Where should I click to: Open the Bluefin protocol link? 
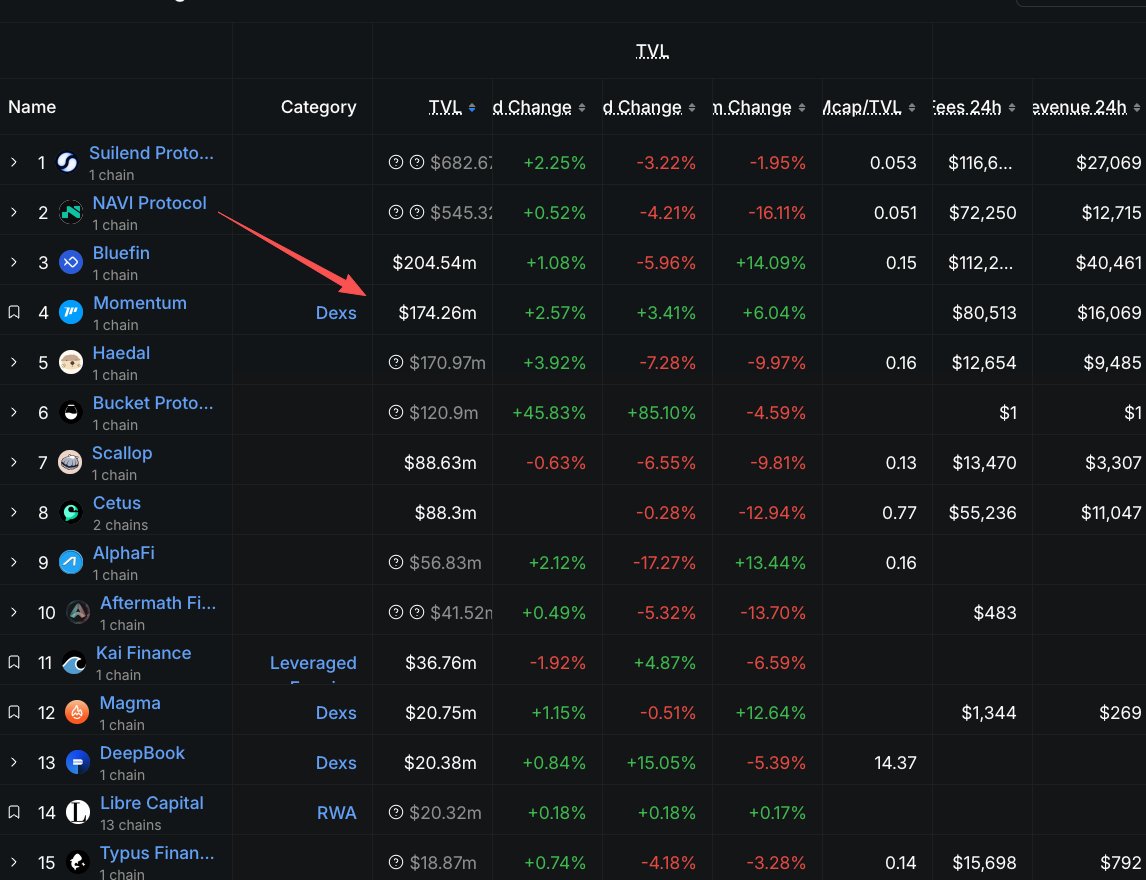(x=121, y=253)
